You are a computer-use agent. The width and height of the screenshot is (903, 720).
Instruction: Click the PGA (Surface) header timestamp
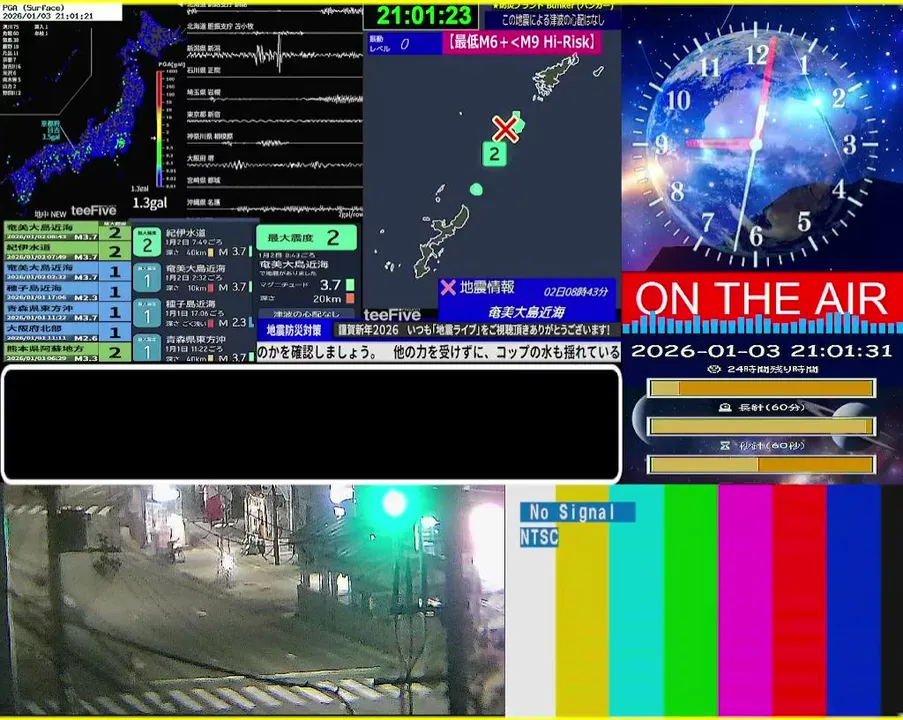coord(60,12)
